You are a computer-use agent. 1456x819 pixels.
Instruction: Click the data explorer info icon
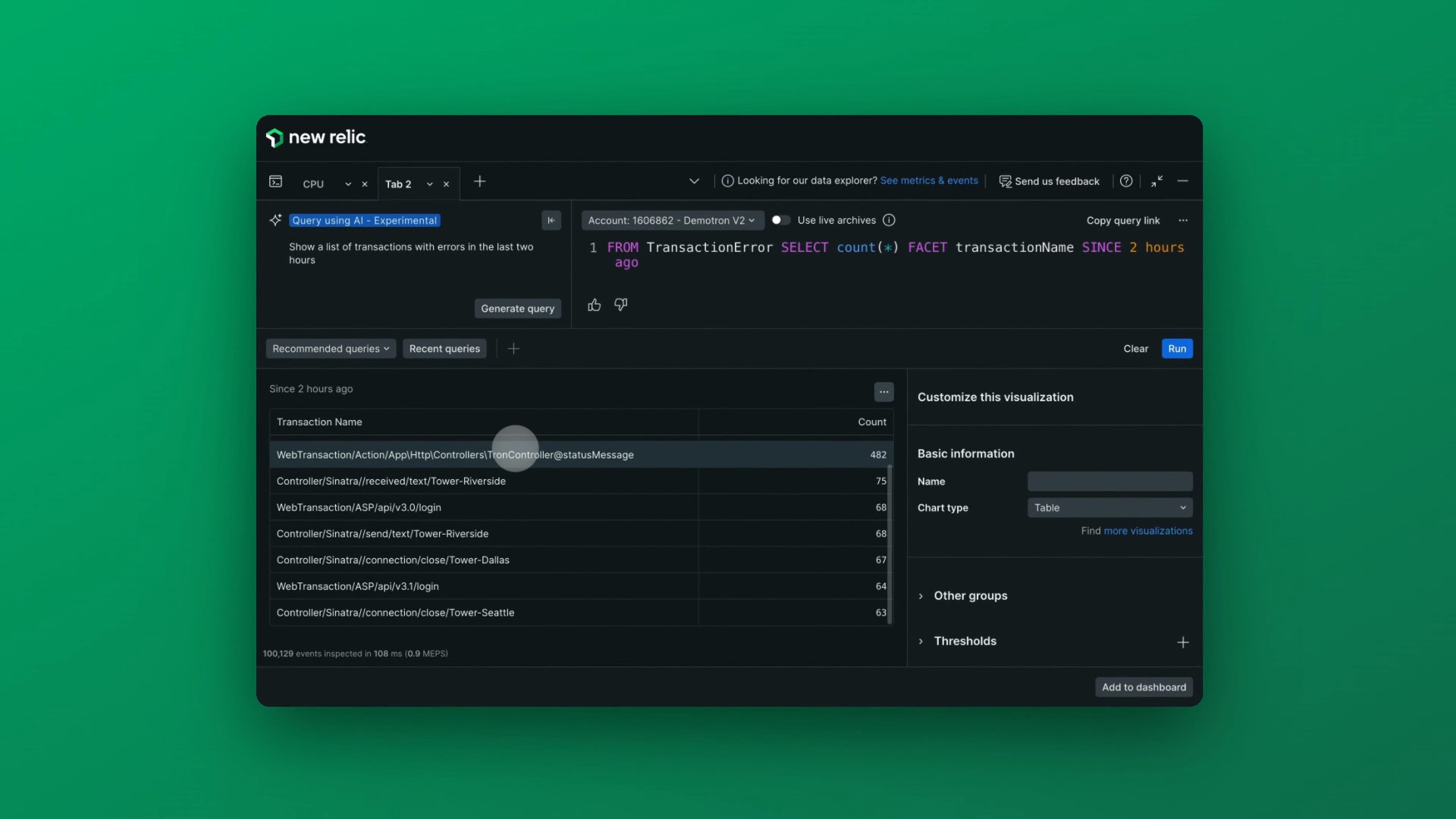tap(727, 180)
